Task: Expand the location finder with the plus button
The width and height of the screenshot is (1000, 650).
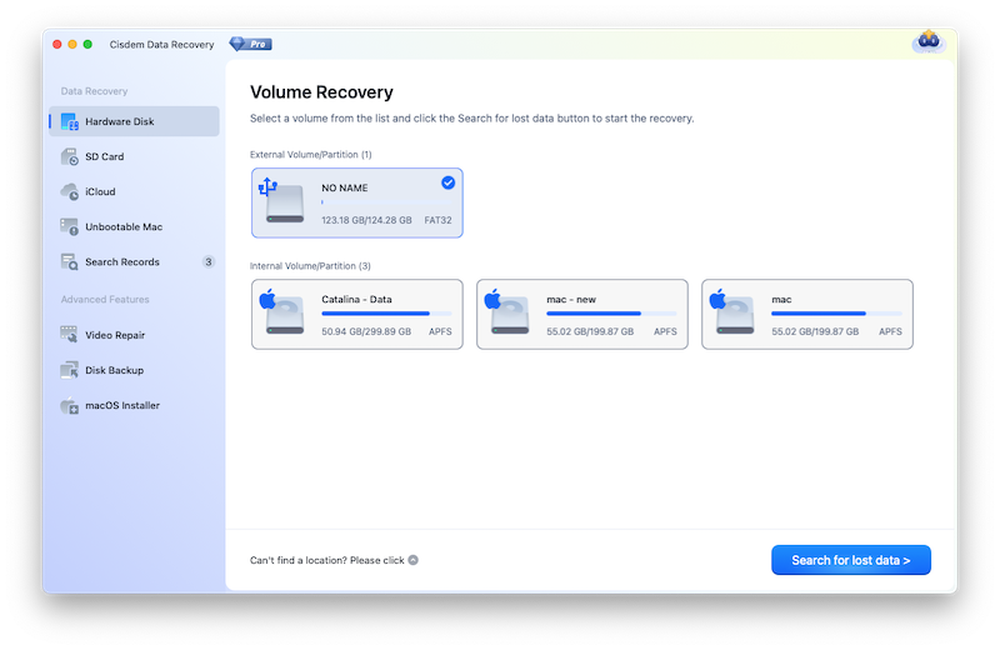Action: pyautogui.click(x=412, y=560)
